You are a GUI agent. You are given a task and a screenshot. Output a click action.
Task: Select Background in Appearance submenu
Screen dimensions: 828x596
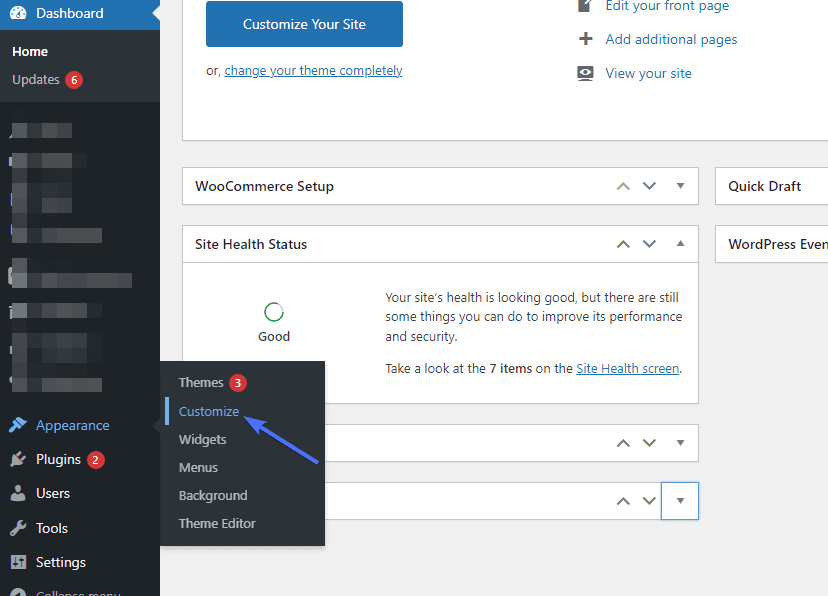click(213, 496)
